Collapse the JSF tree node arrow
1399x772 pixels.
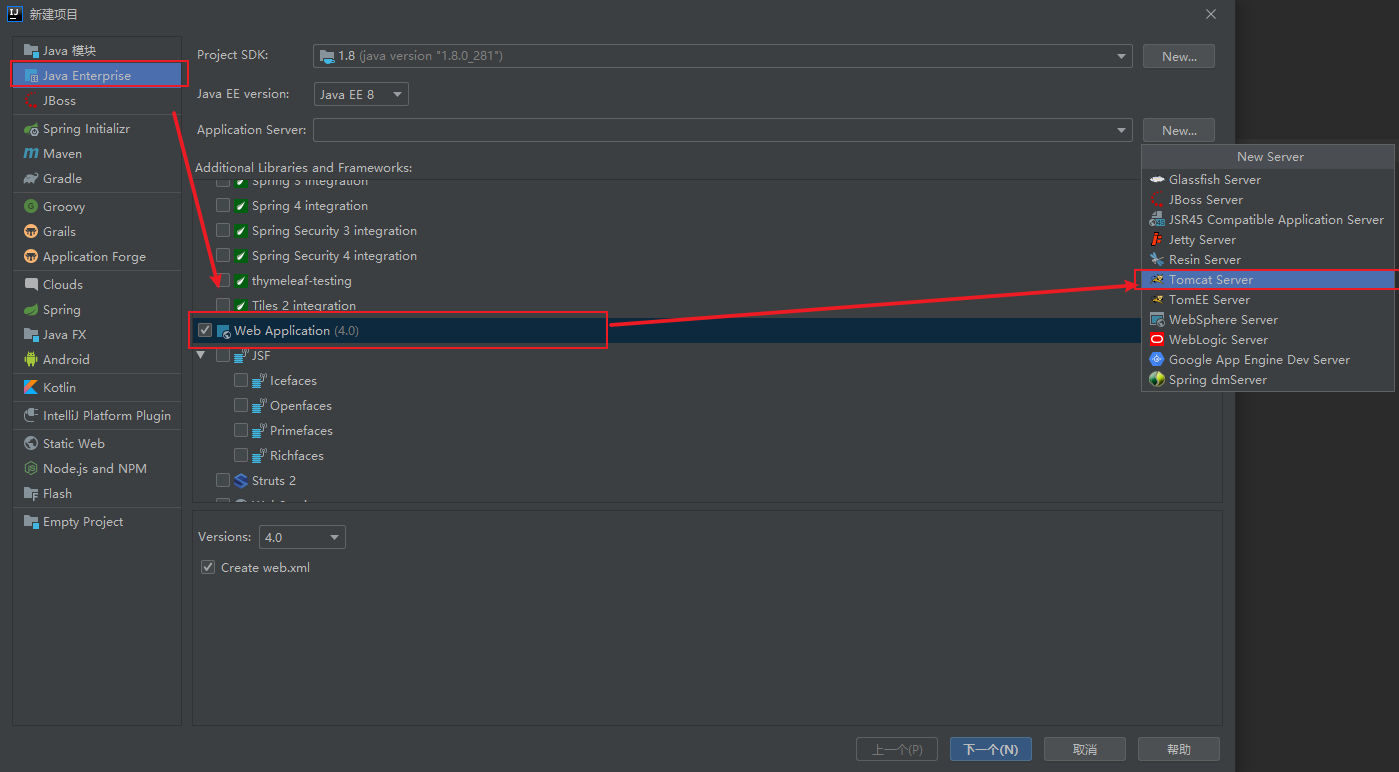[202, 355]
